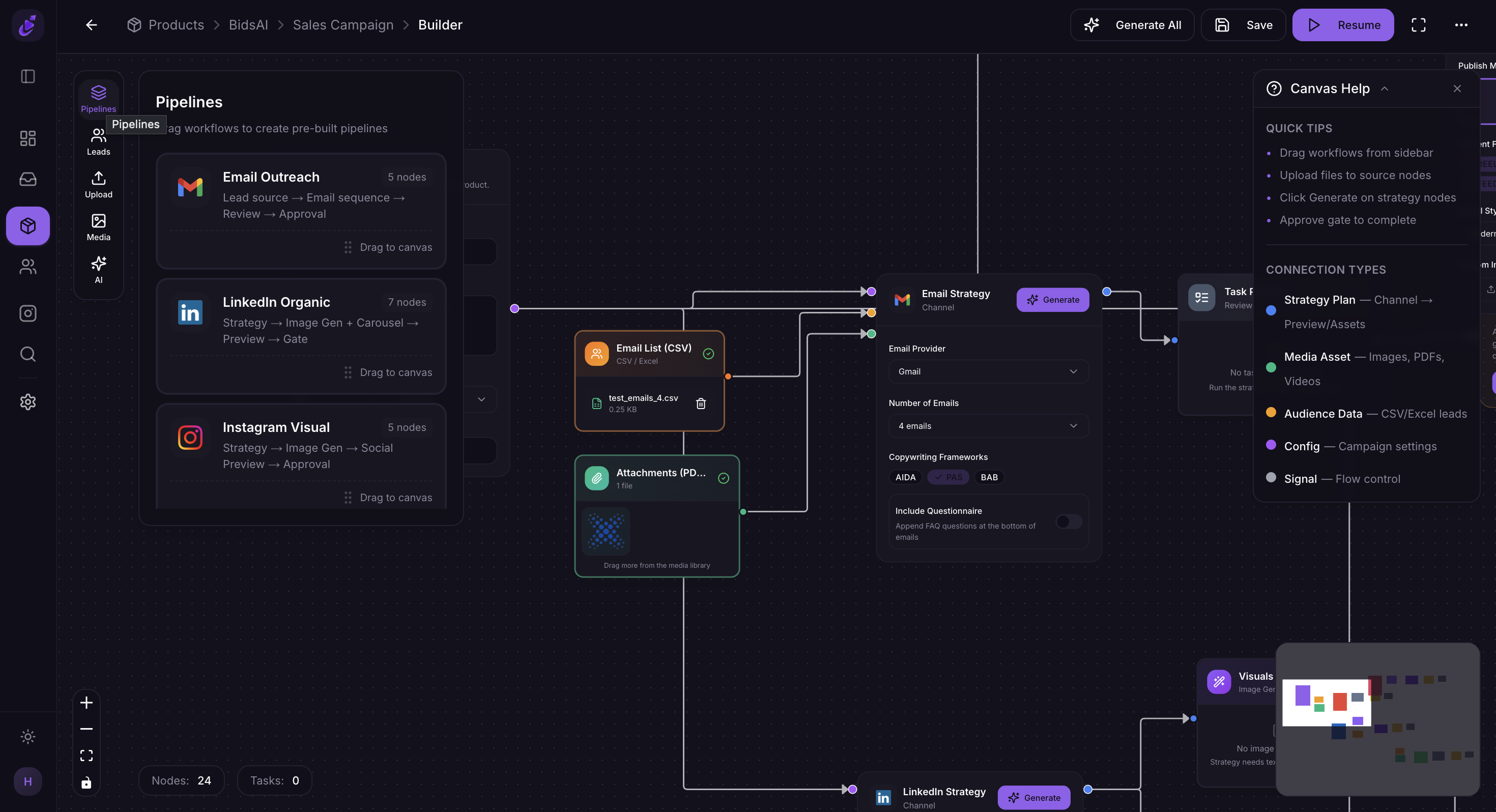Screen dimensions: 1496x812
Task: Click the attachment image thumbnail
Action: [606, 531]
